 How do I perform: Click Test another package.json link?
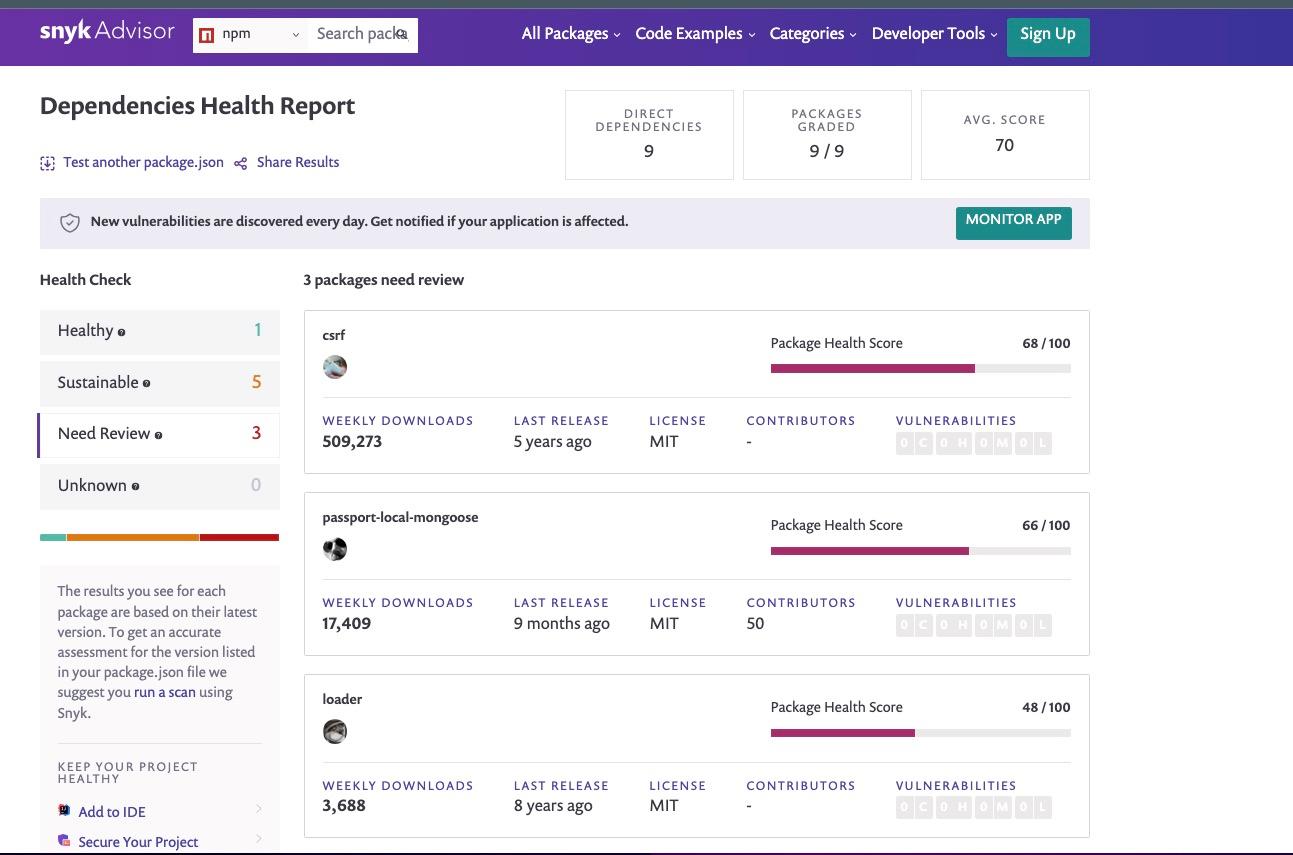coord(143,162)
